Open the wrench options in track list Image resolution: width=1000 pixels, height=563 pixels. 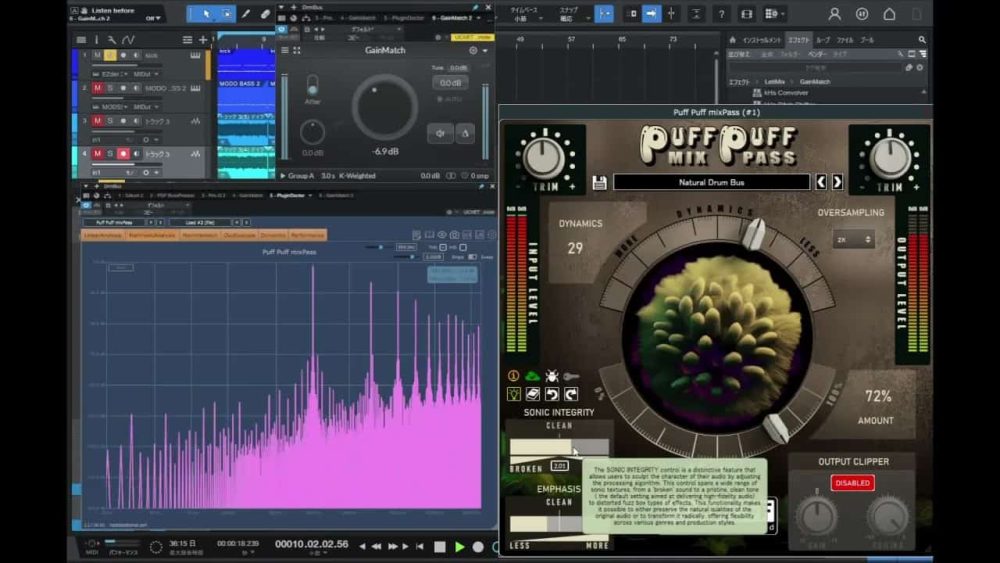(112, 40)
